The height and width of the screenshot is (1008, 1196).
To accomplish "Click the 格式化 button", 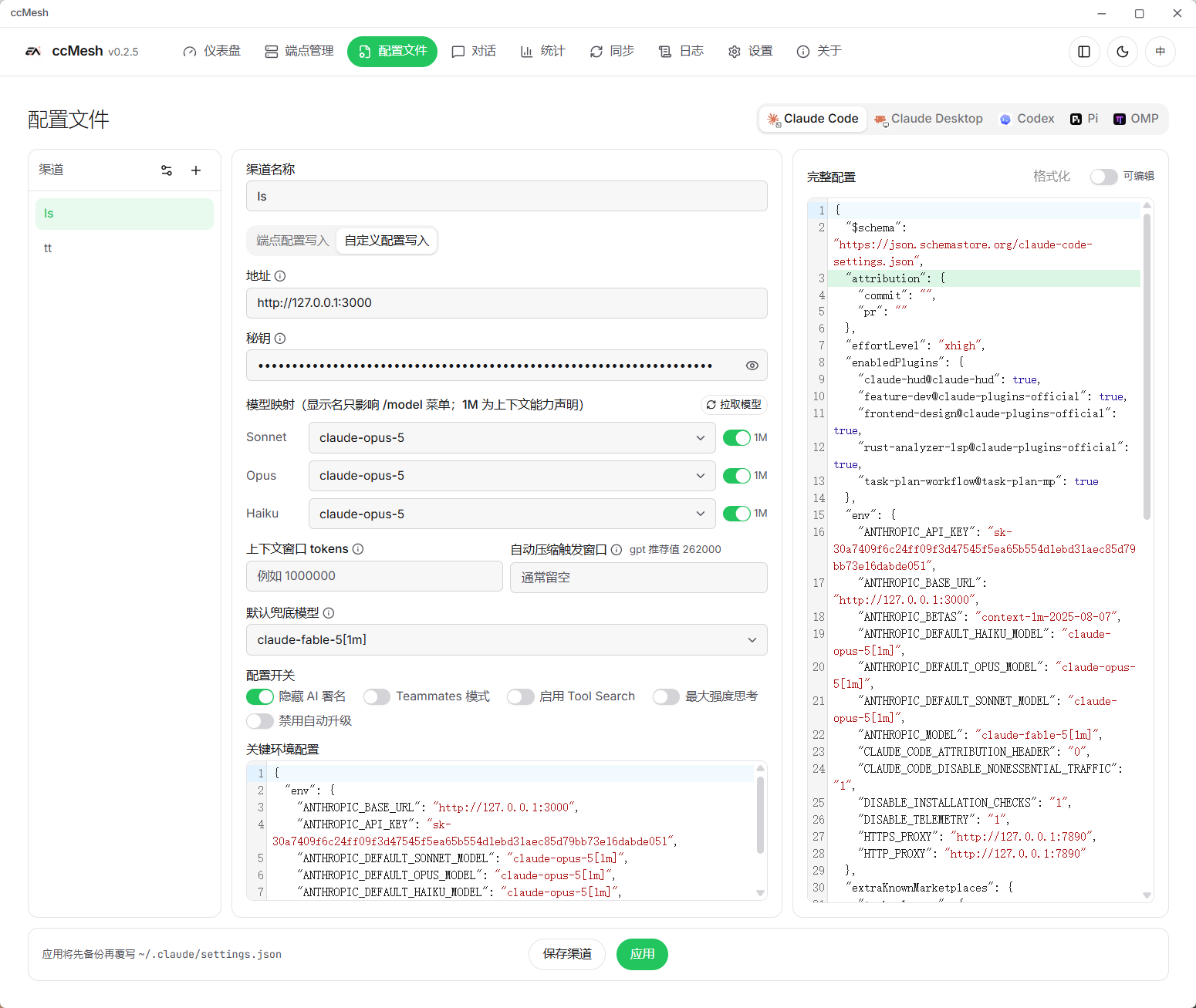I will pyautogui.click(x=1052, y=177).
